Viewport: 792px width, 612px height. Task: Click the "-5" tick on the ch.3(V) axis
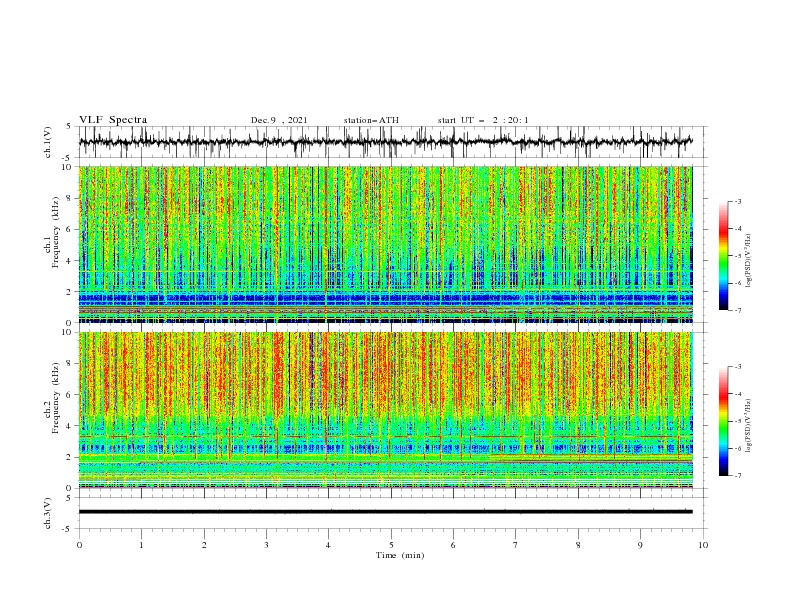(68, 529)
